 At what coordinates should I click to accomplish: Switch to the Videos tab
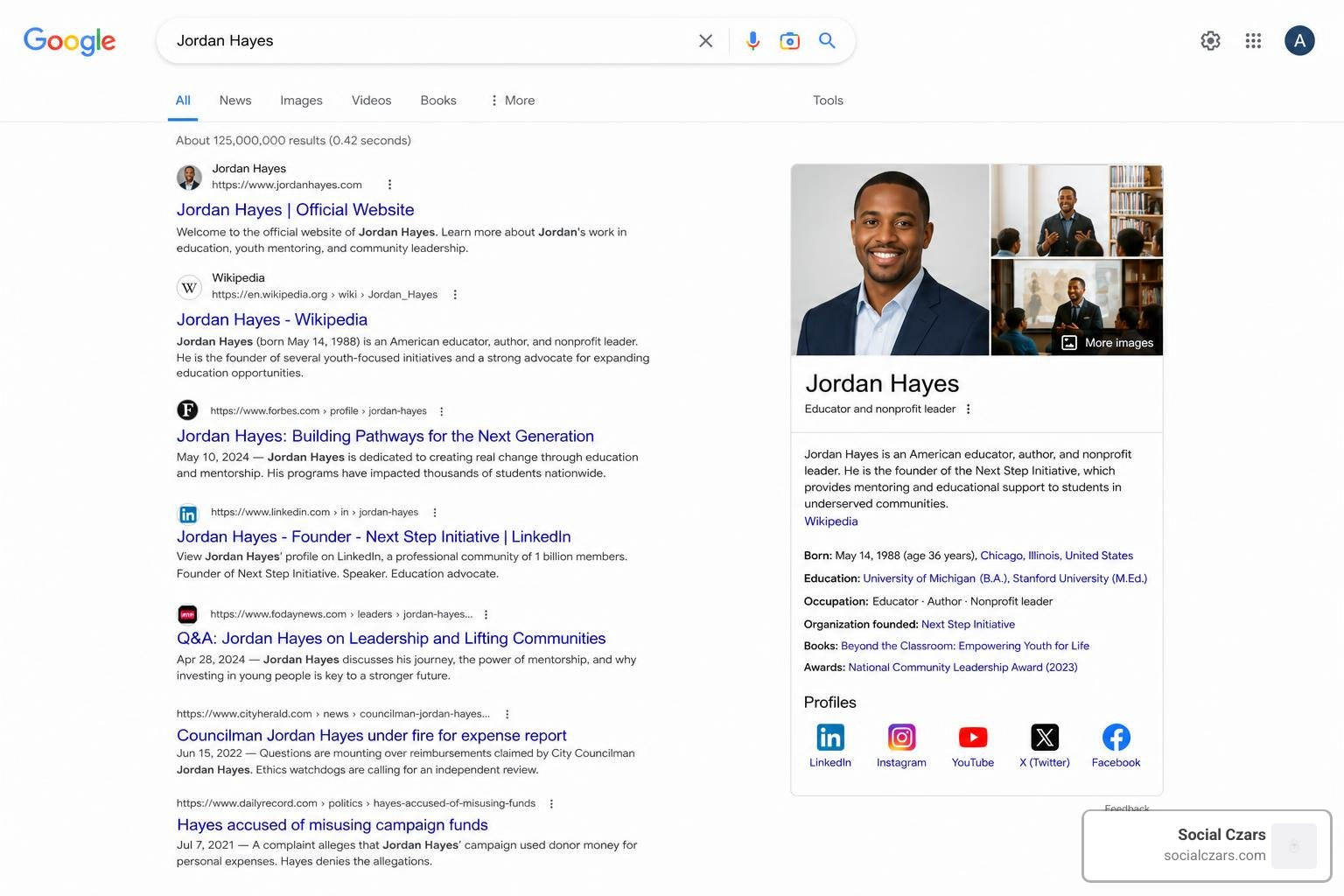pos(371,101)
